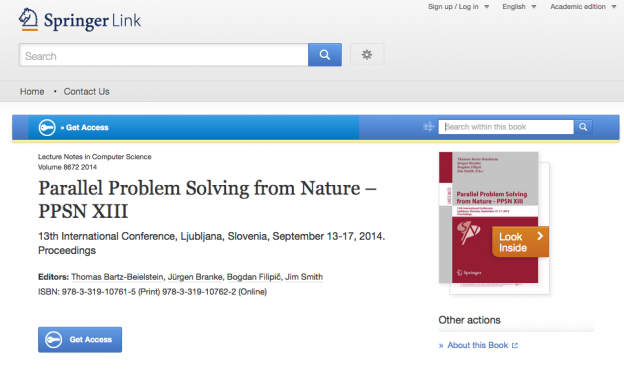Click the key icon in blue Get Access bar
Image resolution: width=624 pixels, height=370 pixels.
coord(47,127)
